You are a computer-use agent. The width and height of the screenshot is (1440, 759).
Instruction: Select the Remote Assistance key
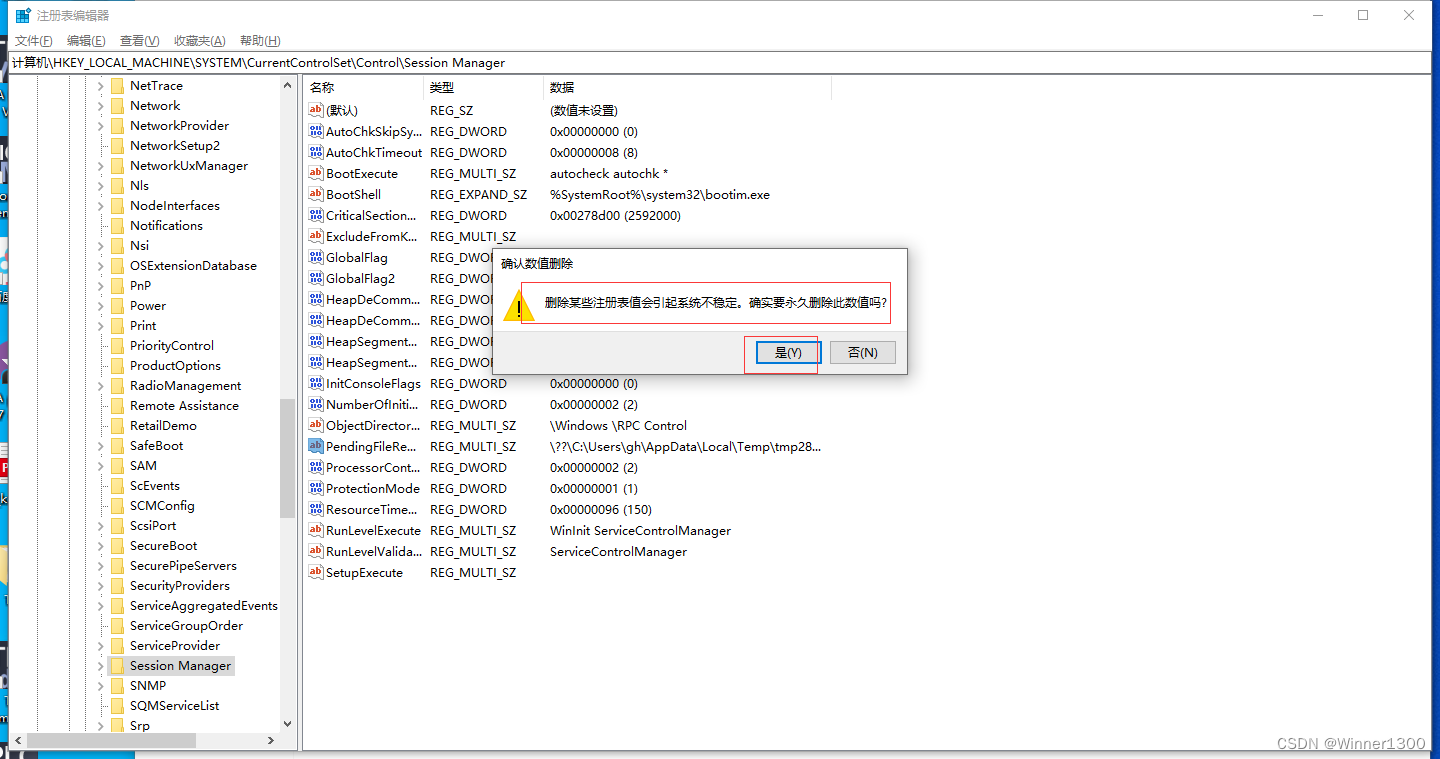[x=184, y=405]
